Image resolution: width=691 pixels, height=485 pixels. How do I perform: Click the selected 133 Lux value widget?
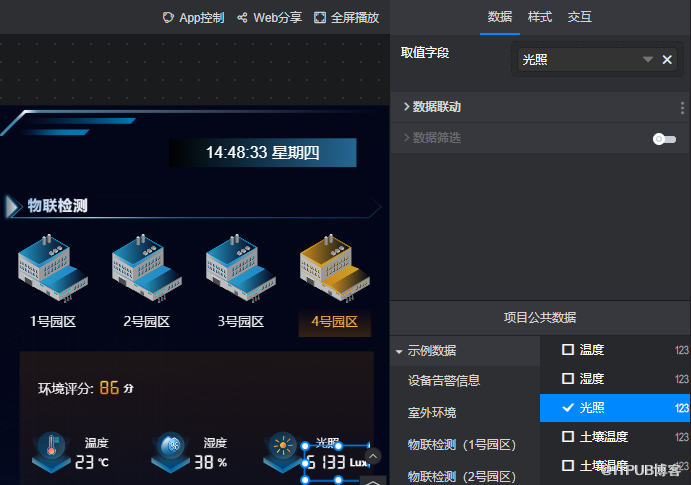tap(337, 463)
